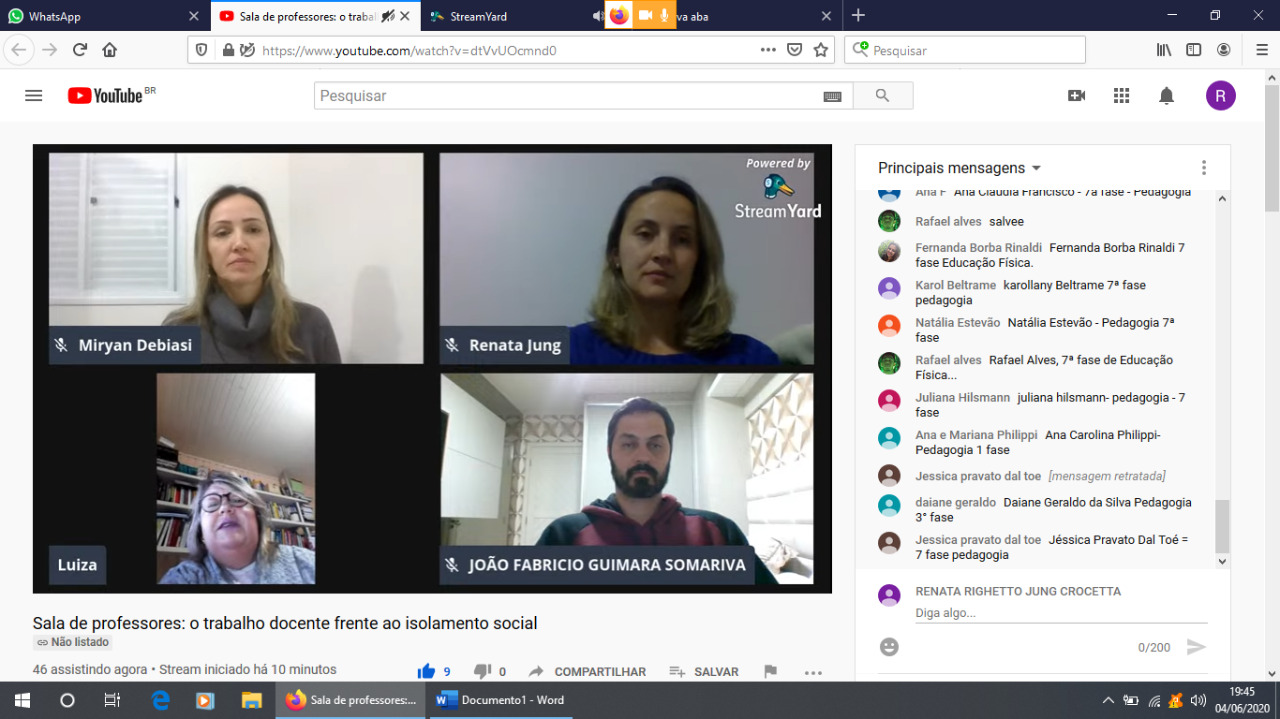The image size is (1280, 719).
Task: Dislike the video with thumbs down
Action: pyautogui.click(x=483, y=672)
